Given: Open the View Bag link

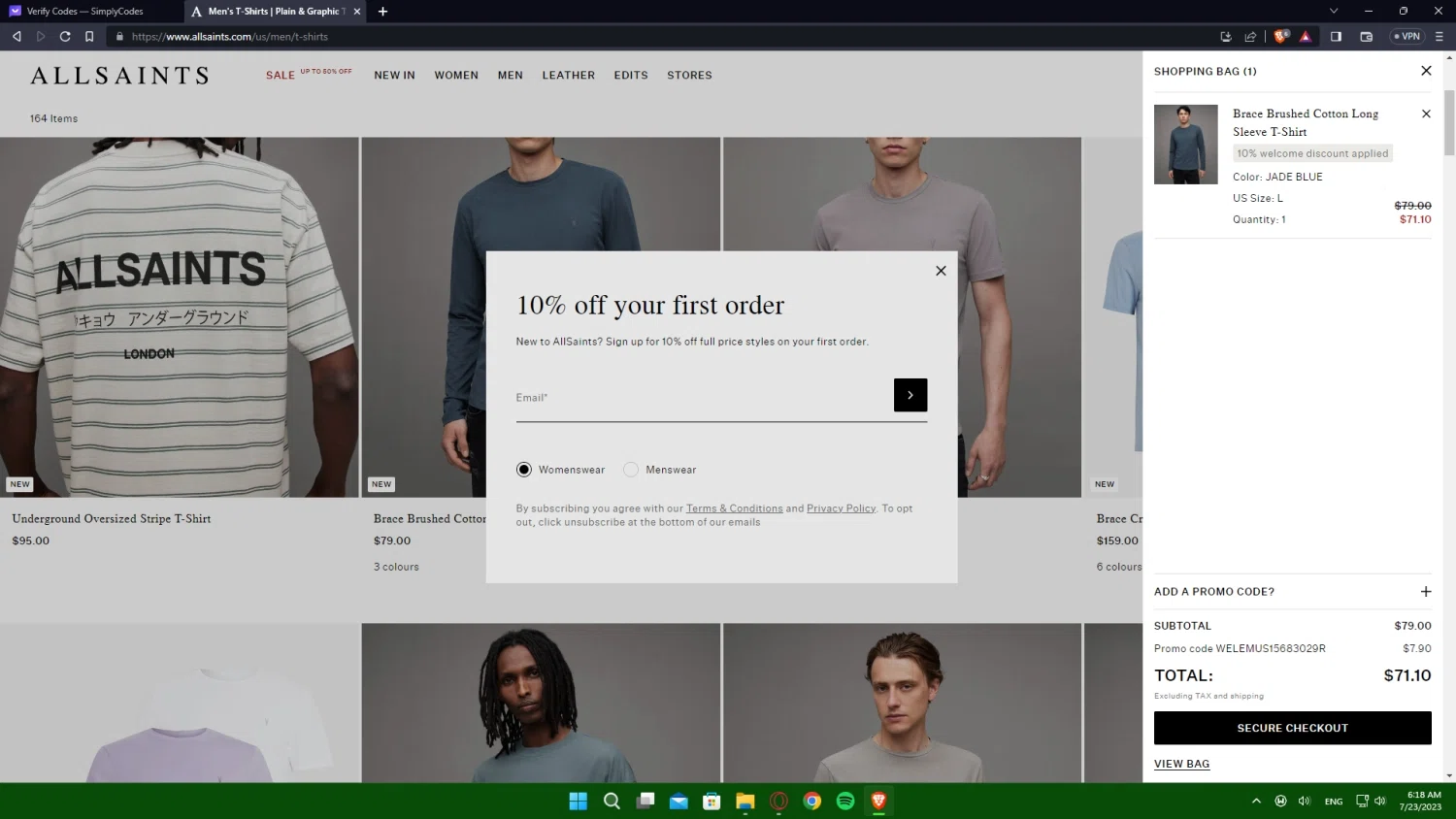Looking at the screenshot, I should pyautogui.click(x=1181, y=764).
